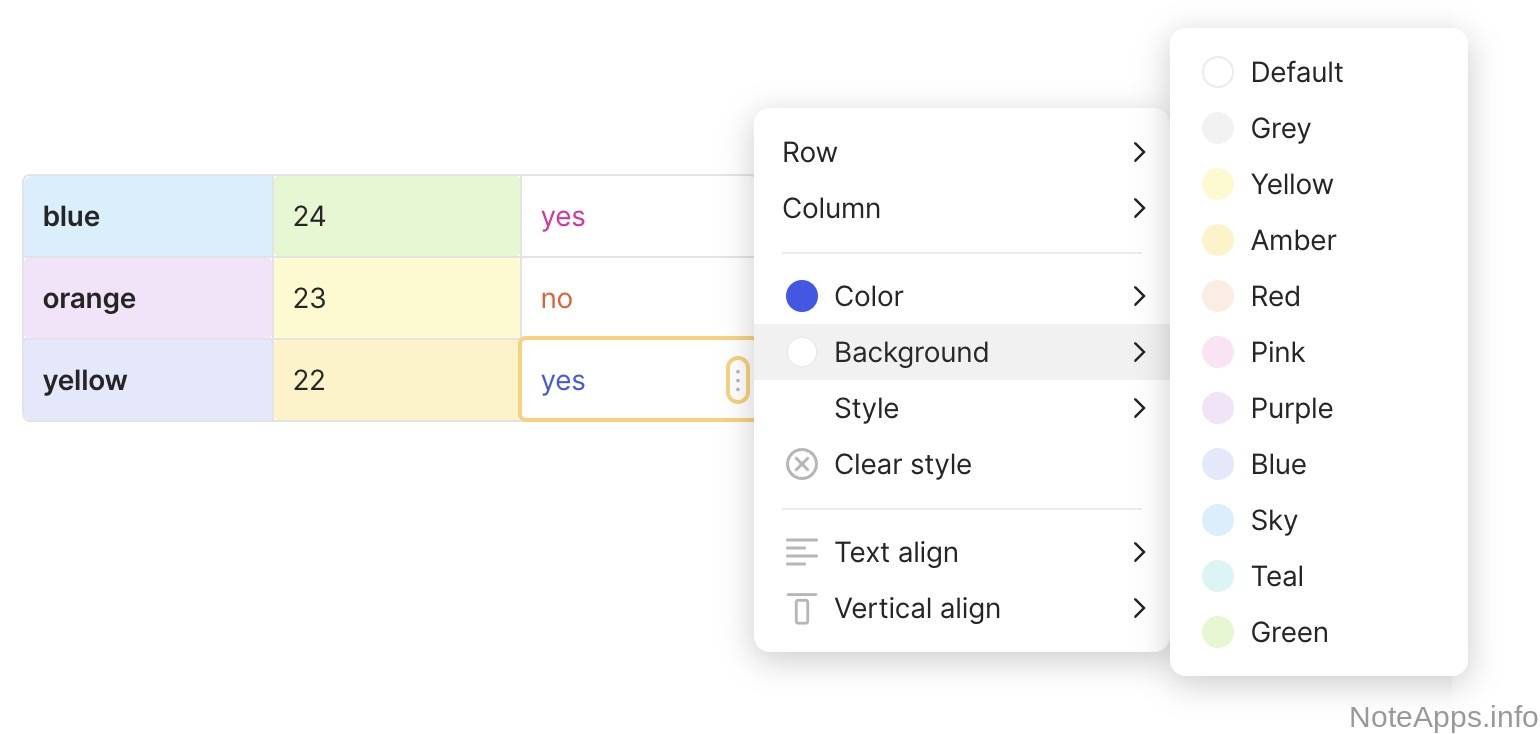Viewport: 1540px width, 734px height.
Task: Click the cell containing 24
Action: click(x=396, y=216)
